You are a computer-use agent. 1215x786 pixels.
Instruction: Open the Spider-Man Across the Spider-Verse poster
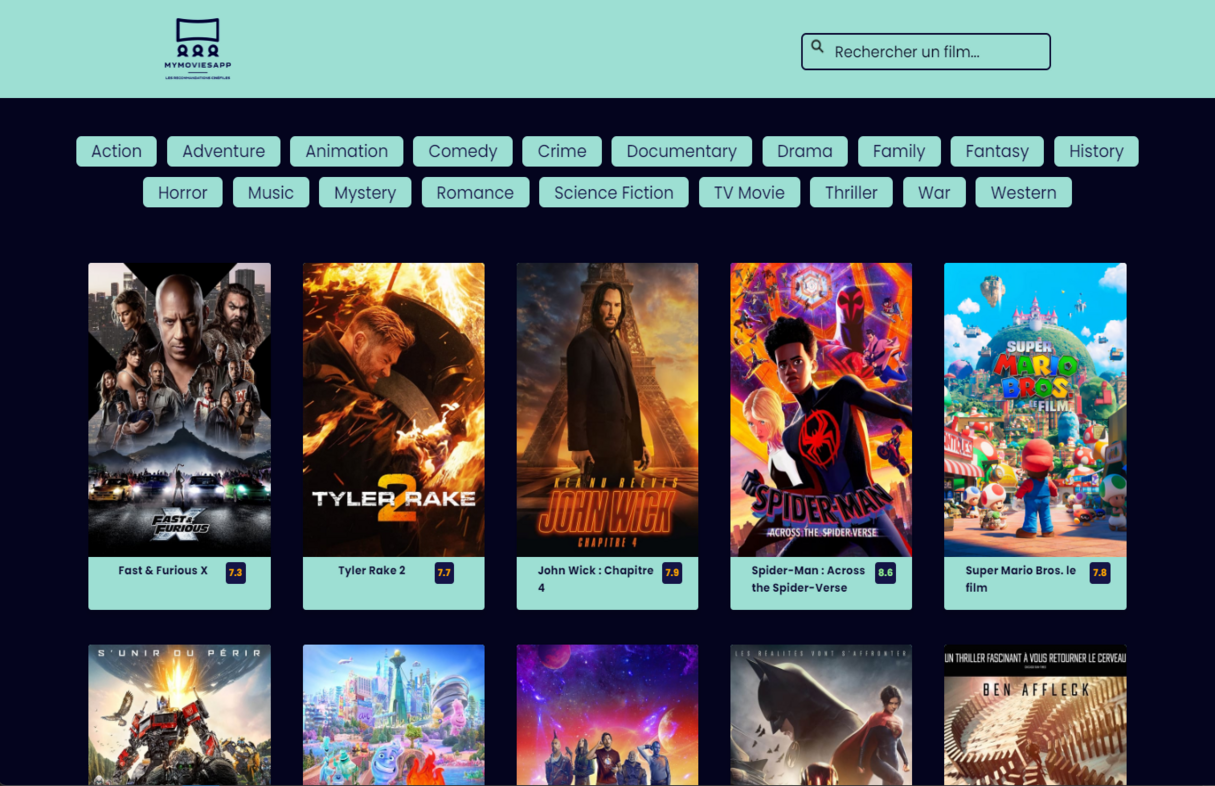821,409
